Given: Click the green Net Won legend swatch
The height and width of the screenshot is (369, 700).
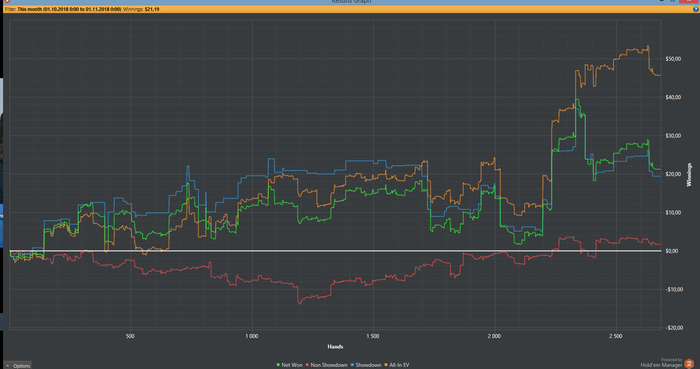Looking at the screenshot, I should (278, 365).
